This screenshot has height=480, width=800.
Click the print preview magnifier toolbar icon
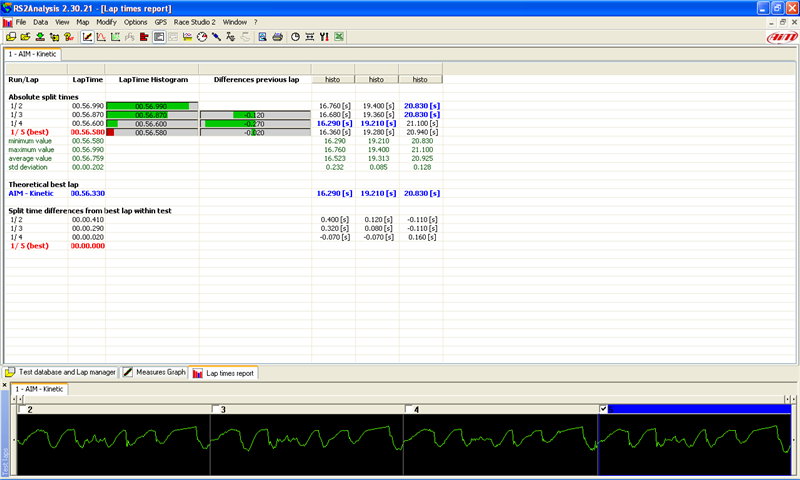pos(262,37)
